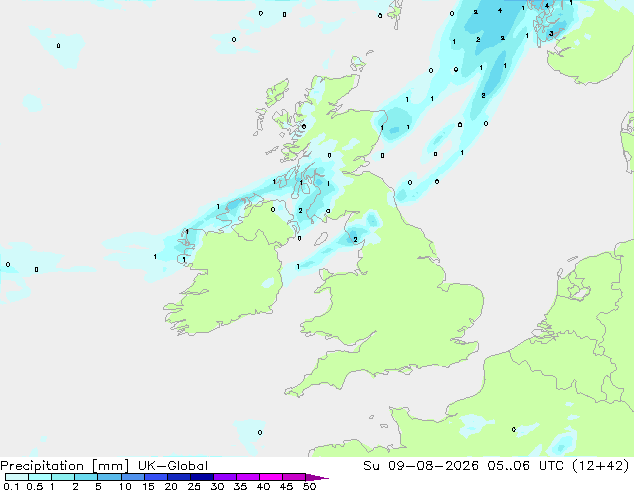634x490 pixels.
Task: Click the over-50 arrow at legend end
Action: (x=317, y=477)
